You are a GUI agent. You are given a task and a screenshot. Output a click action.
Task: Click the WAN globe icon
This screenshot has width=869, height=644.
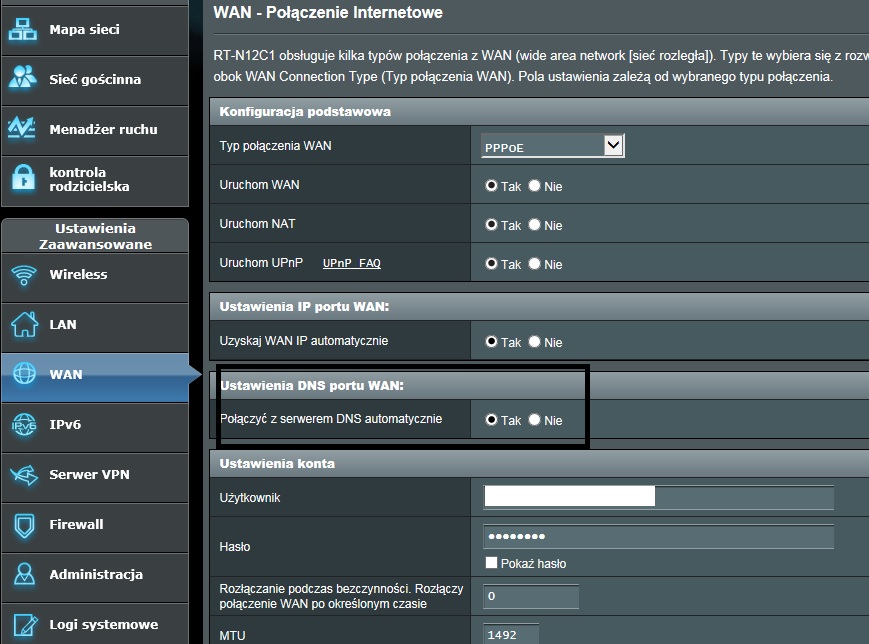24,374
